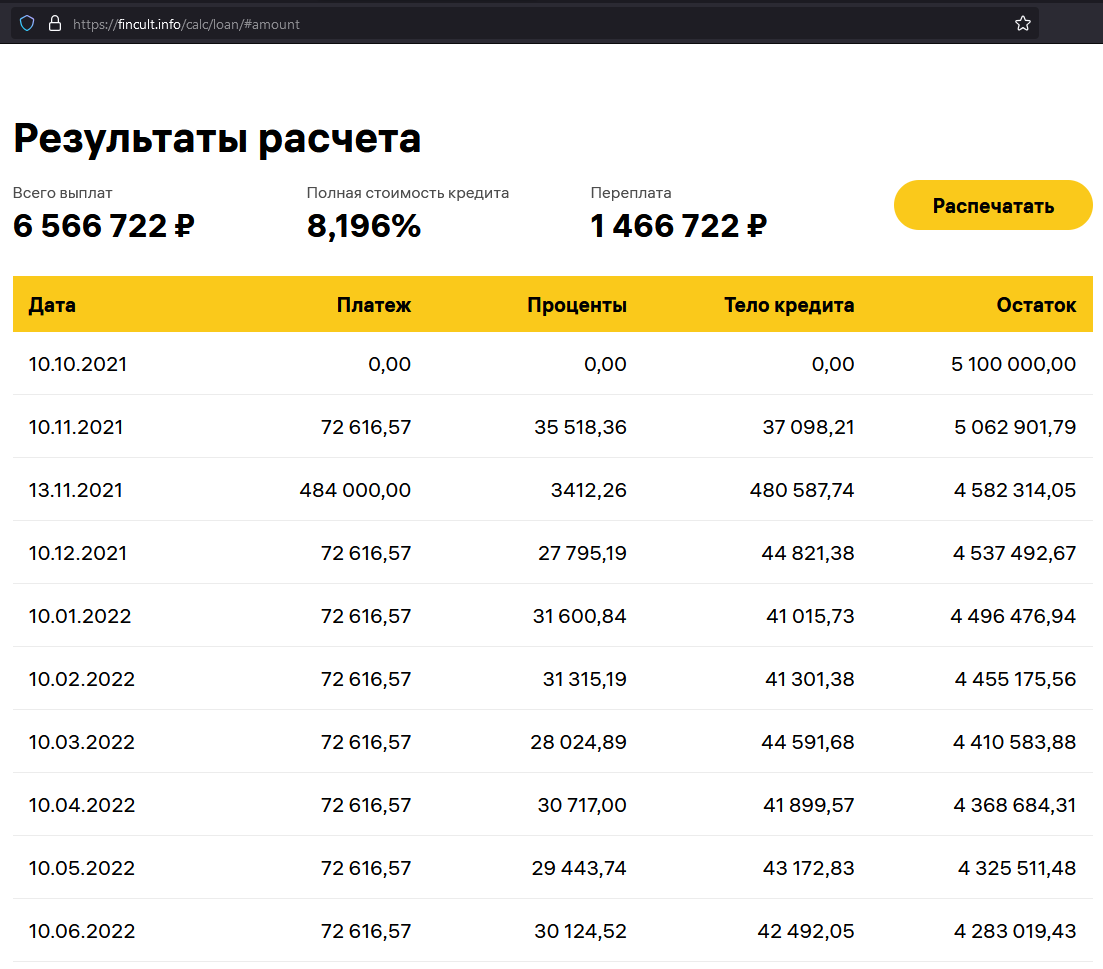The width and height of the screenshot is (1103, 969).
Task: Click the balance 5 100 000,00 cell
Action: (x=1013, y=364)
